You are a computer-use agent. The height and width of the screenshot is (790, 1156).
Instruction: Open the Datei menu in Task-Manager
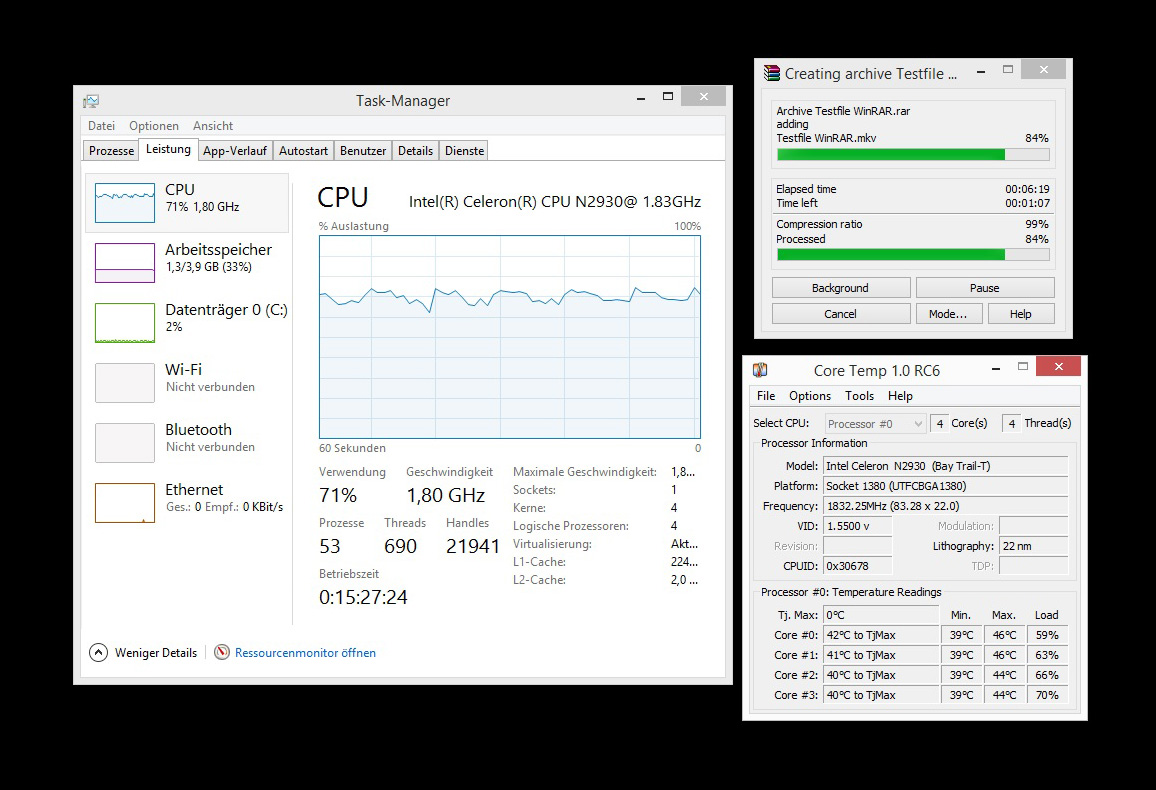click(101, 125)
